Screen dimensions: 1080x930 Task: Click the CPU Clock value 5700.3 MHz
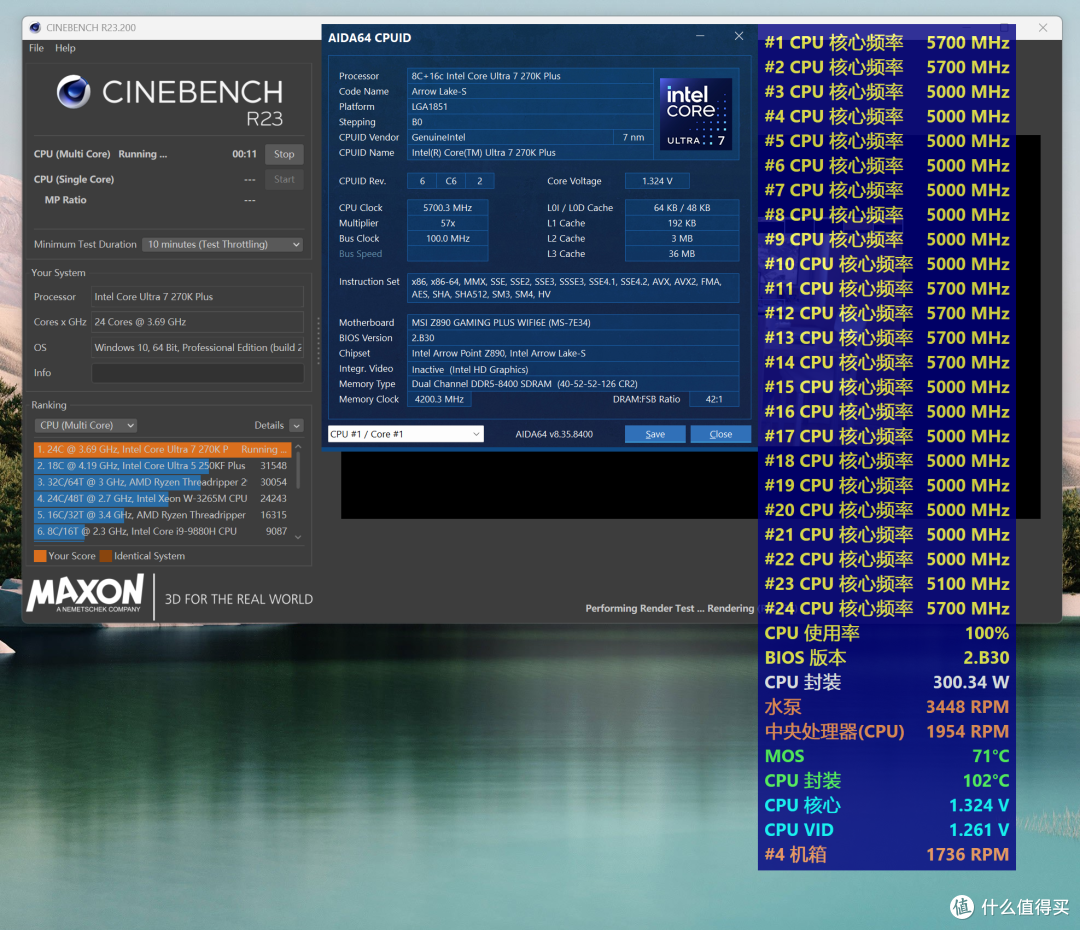(x=448, y=208)
